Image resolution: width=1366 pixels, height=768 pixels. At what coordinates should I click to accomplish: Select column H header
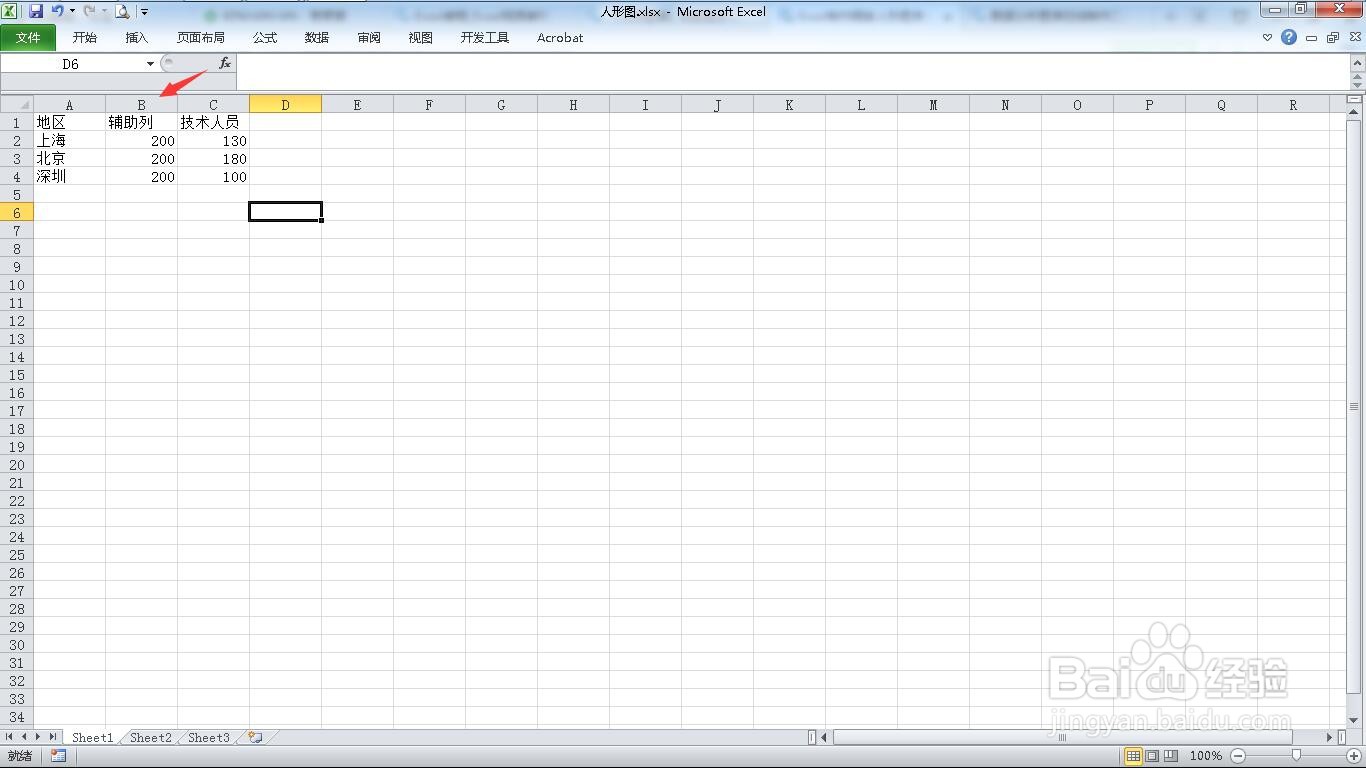coord(573,104)
